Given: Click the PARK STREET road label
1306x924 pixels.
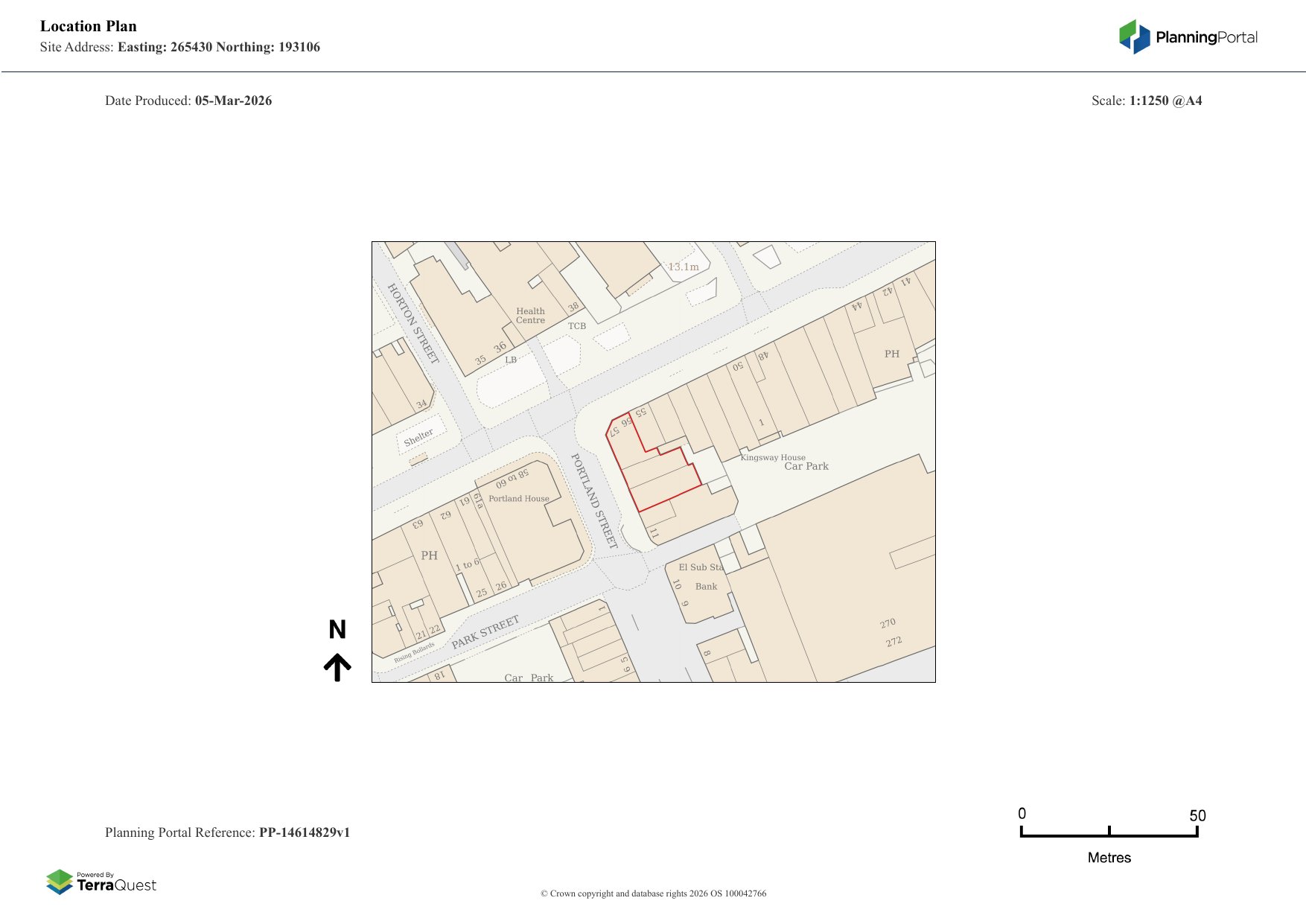Looking at the screenshot, I should (485, 632).
